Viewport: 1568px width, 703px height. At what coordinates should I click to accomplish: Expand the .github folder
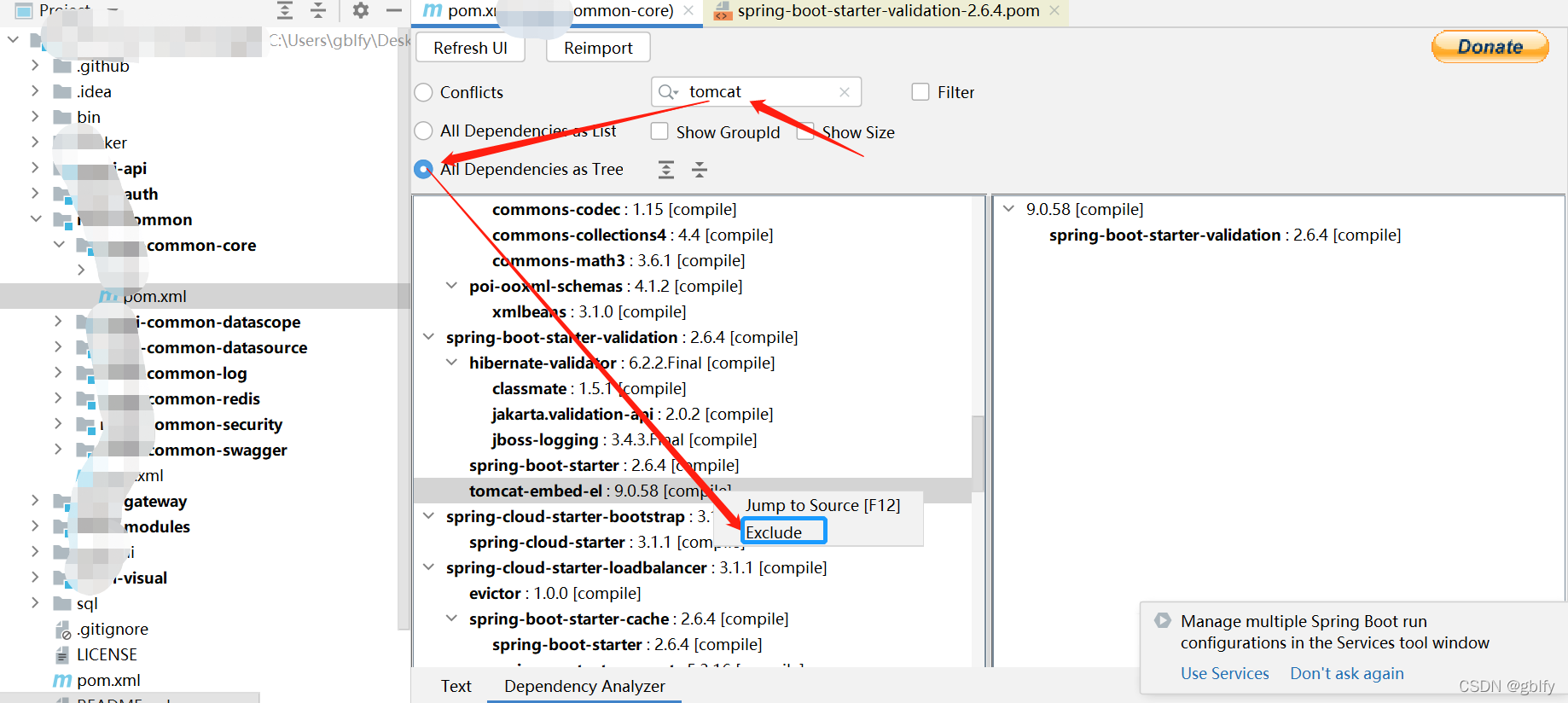pos(35,66)
